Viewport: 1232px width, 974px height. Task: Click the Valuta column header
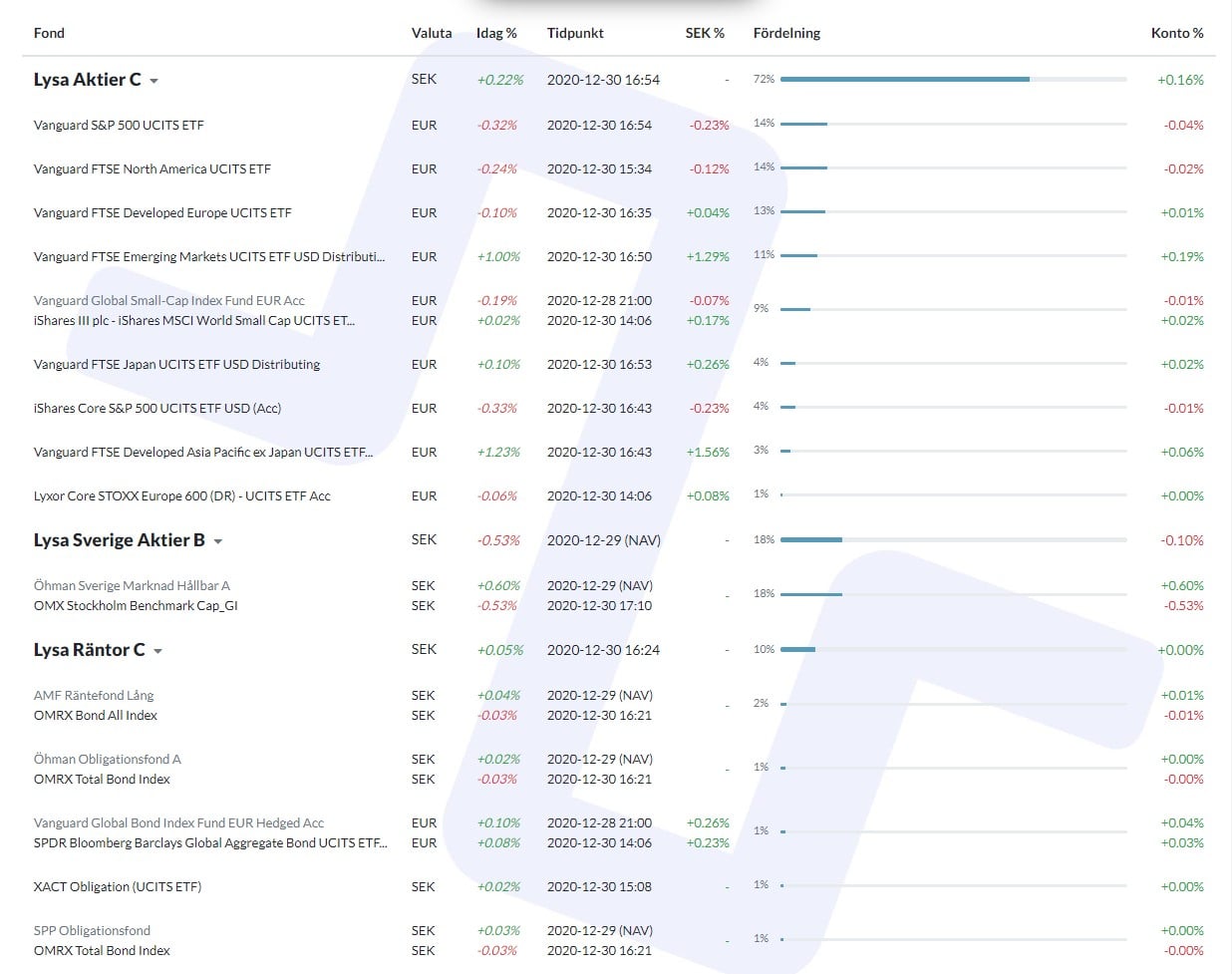tap(432, 33)
